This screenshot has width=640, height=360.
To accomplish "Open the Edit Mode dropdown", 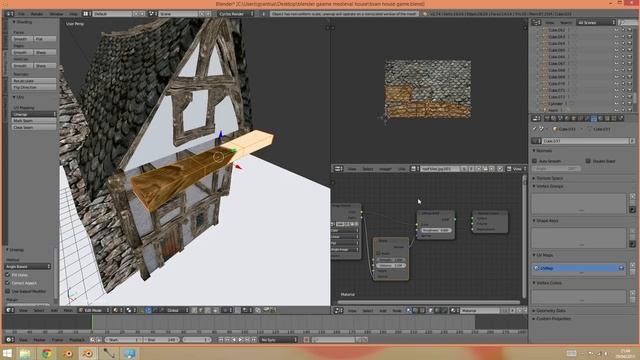I will tap(94, 310).
